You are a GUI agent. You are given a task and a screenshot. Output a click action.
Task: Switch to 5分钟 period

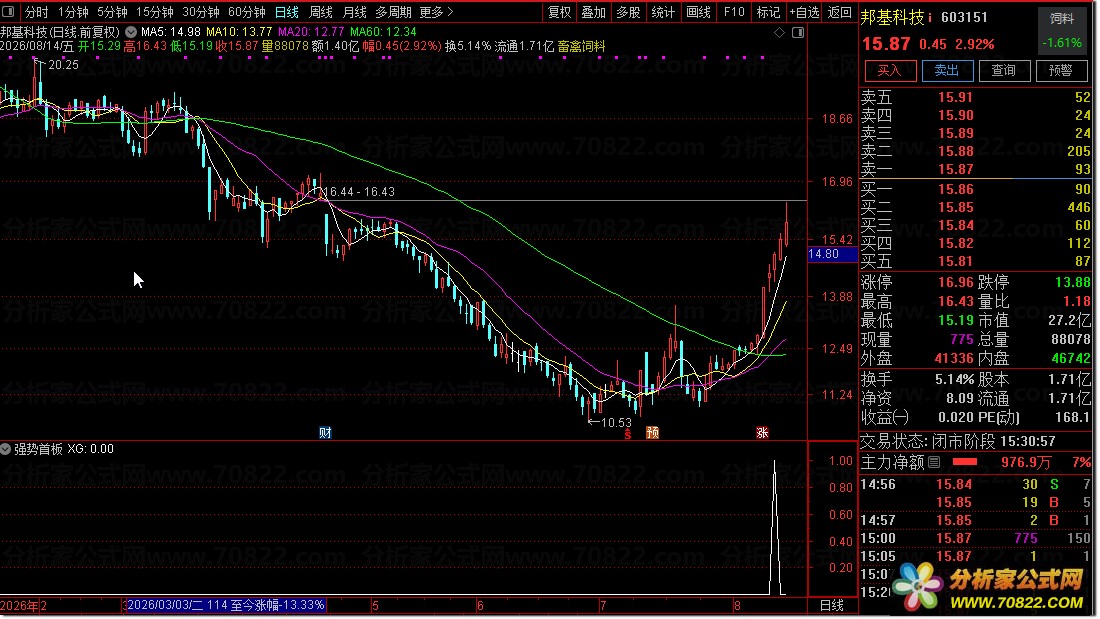[112, 12]
